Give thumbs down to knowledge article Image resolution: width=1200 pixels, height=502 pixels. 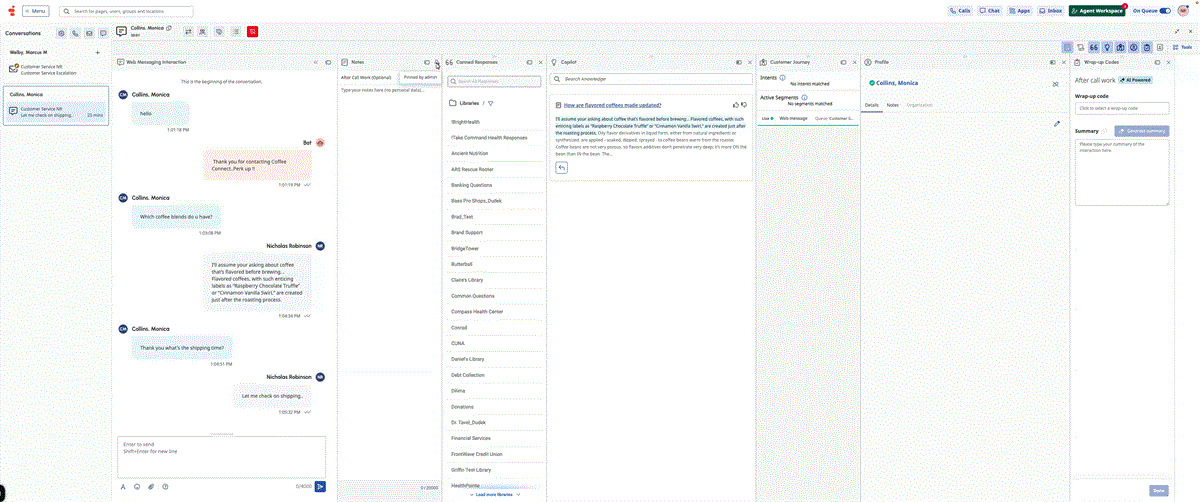tap(744, 105)
